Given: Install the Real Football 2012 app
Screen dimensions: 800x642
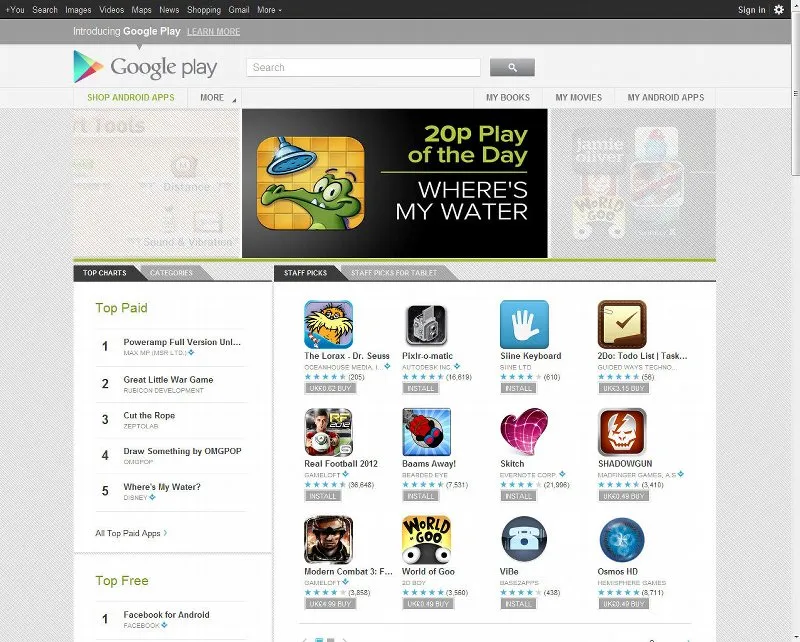Looking at the screenshot, I should click(x=322, y=496).
